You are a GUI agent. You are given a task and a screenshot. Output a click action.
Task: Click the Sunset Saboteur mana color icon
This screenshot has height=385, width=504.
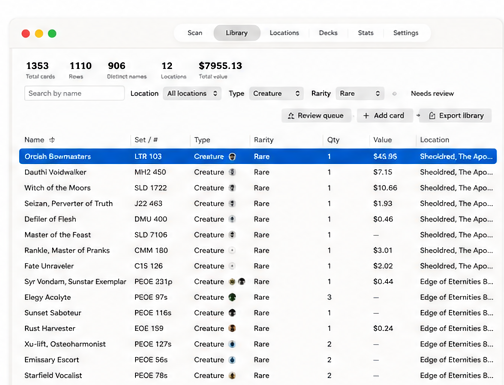point(232,313)
